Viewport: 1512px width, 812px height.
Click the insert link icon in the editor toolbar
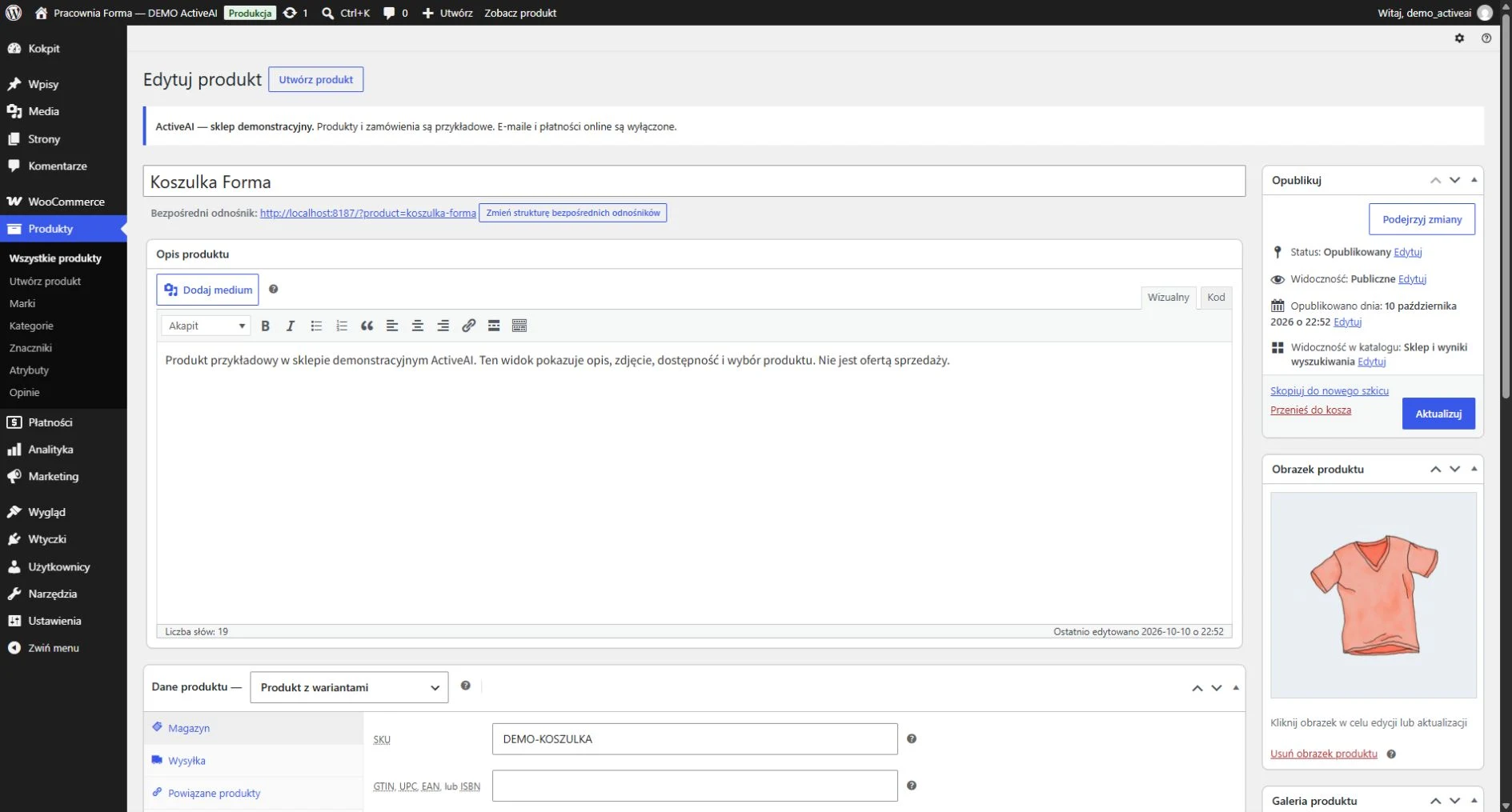468,326
